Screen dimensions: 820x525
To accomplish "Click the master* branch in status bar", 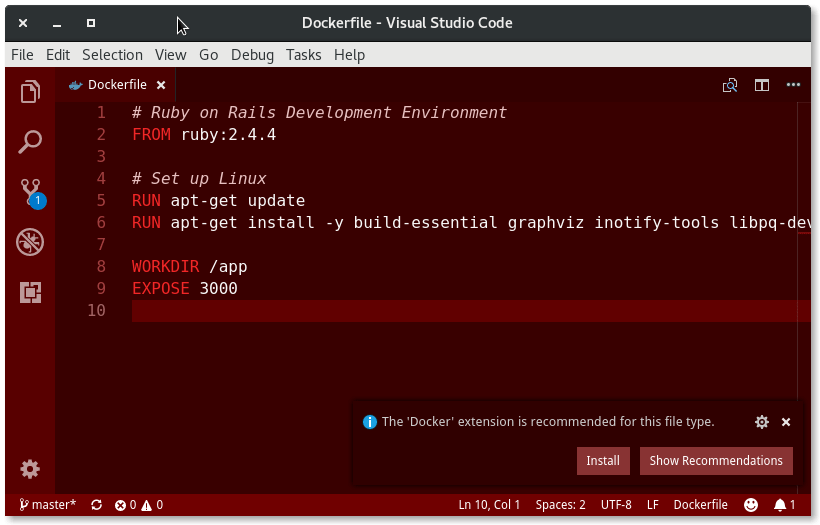I will click(48, 505).
